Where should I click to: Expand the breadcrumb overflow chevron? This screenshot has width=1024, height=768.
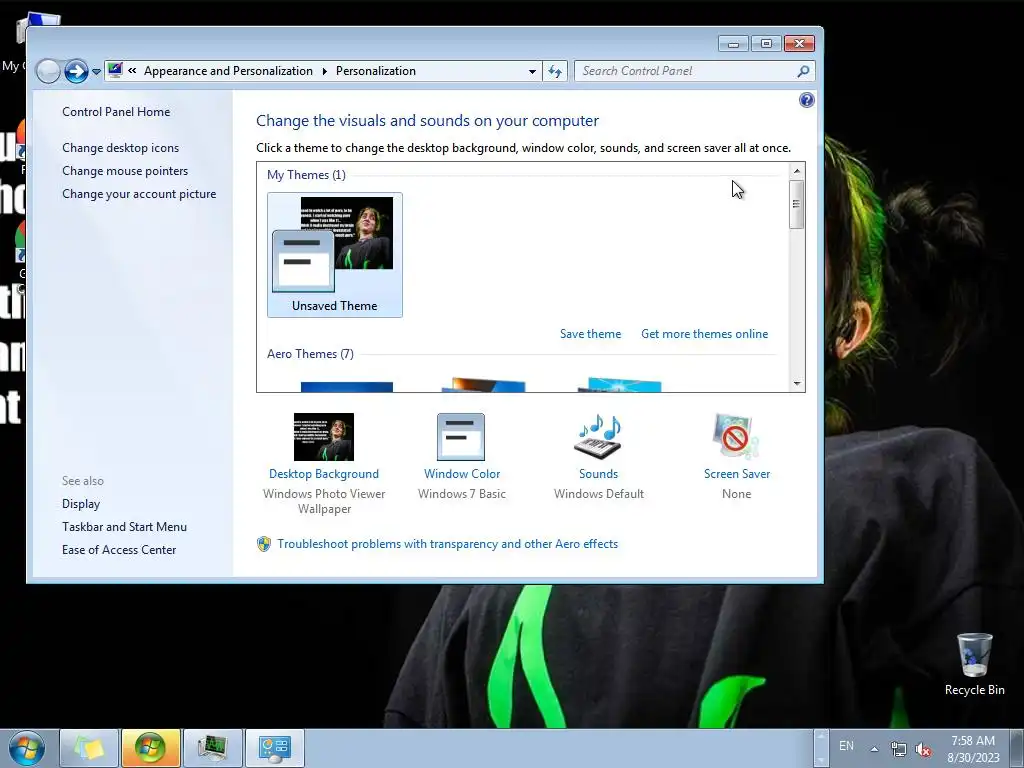[132, 71]
